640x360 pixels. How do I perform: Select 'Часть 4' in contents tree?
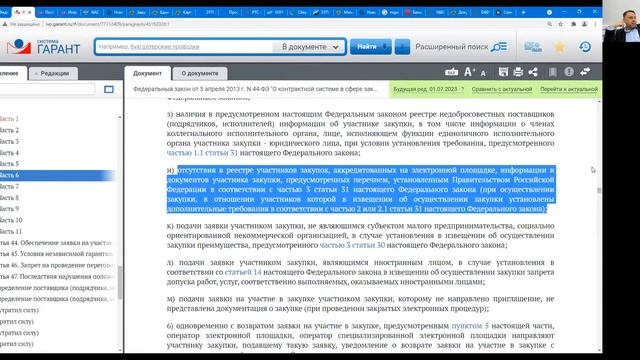10,153
